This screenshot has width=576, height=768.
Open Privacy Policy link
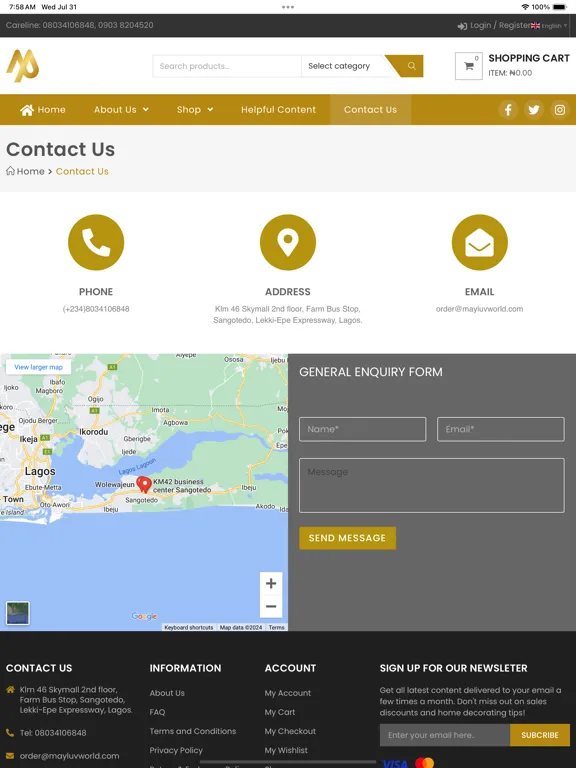176,750
